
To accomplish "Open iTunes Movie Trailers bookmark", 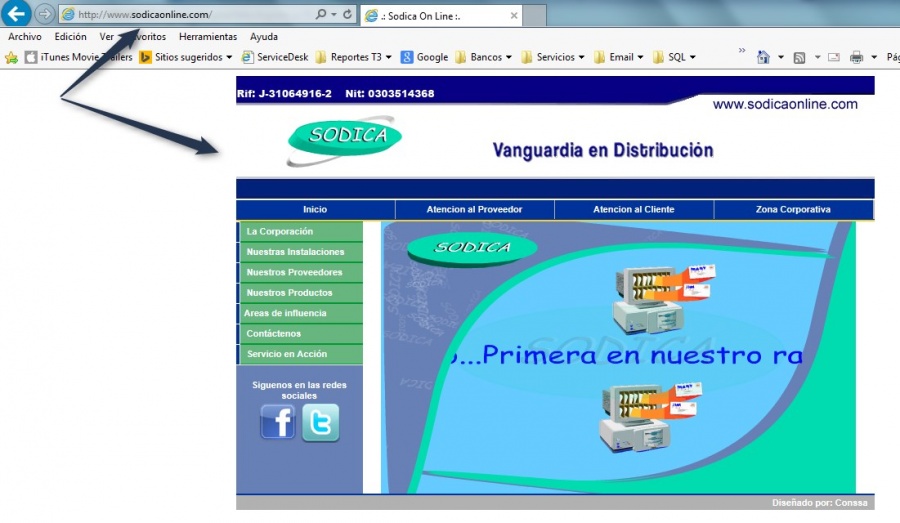I will click(79, 57).
